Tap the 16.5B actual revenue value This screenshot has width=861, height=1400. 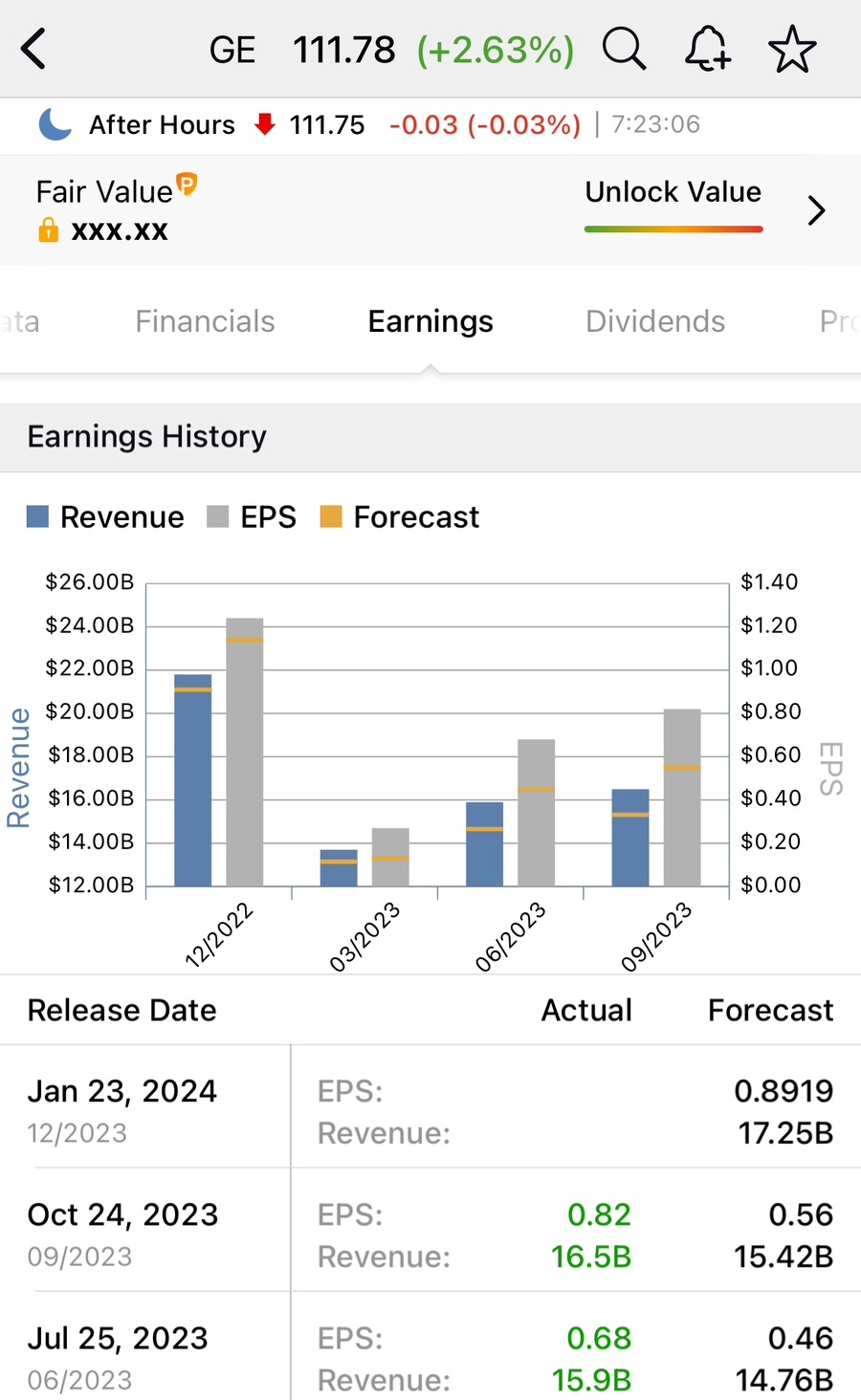point(591,1257)
